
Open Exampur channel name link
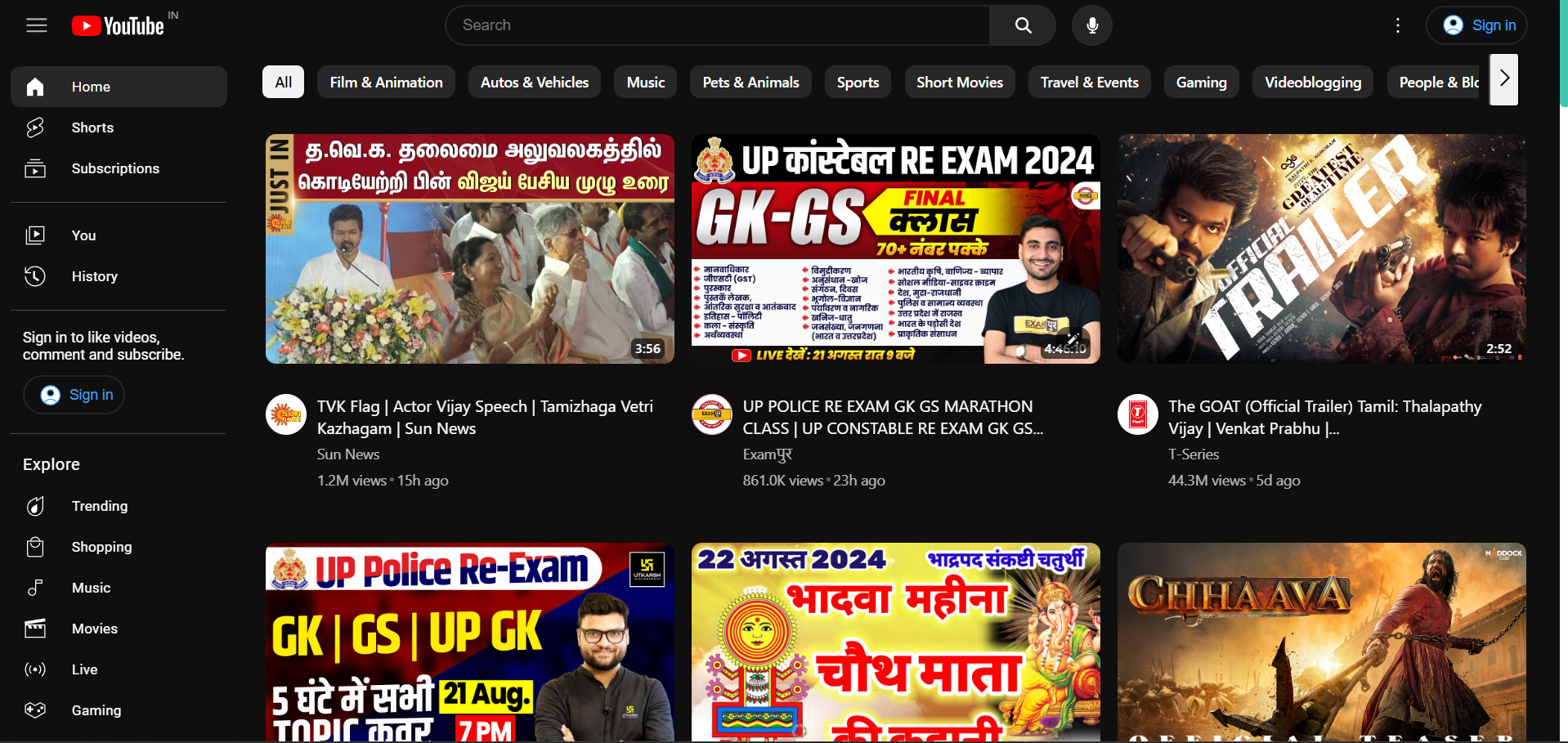(767, 454)
